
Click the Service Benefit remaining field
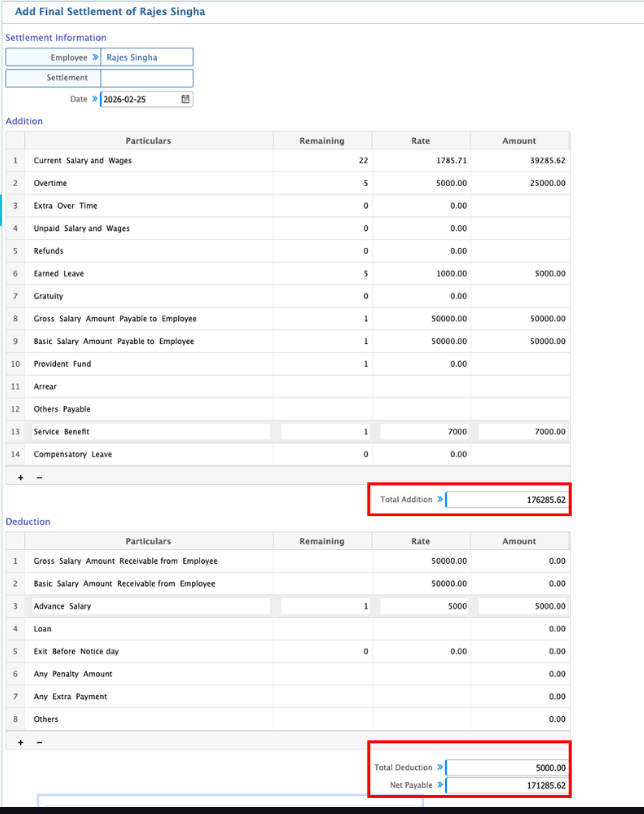click(325, 432)
